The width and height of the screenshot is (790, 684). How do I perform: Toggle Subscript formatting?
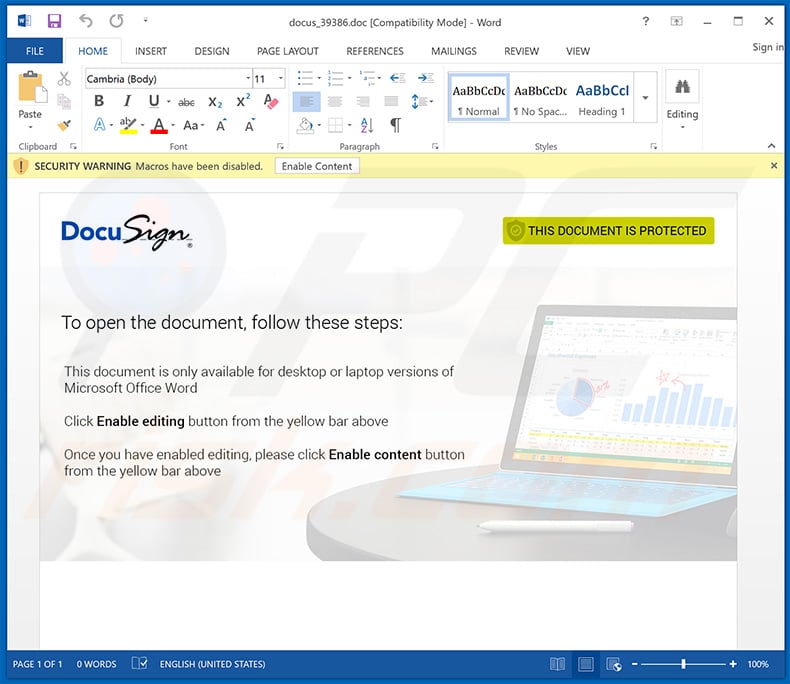tap(215, 102)
